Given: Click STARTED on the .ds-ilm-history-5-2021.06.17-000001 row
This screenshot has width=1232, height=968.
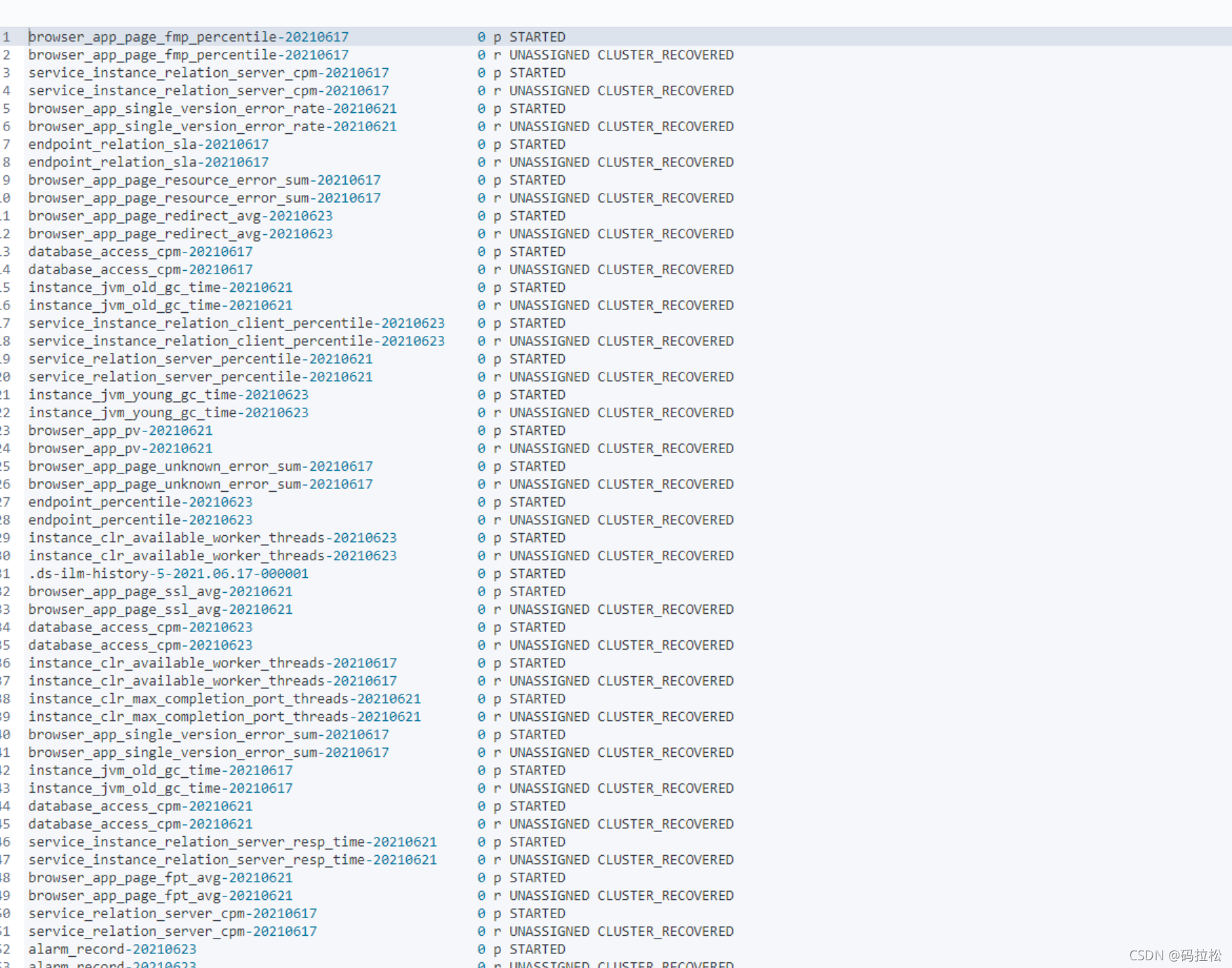Looking at the screenshot, I should 537,574.
